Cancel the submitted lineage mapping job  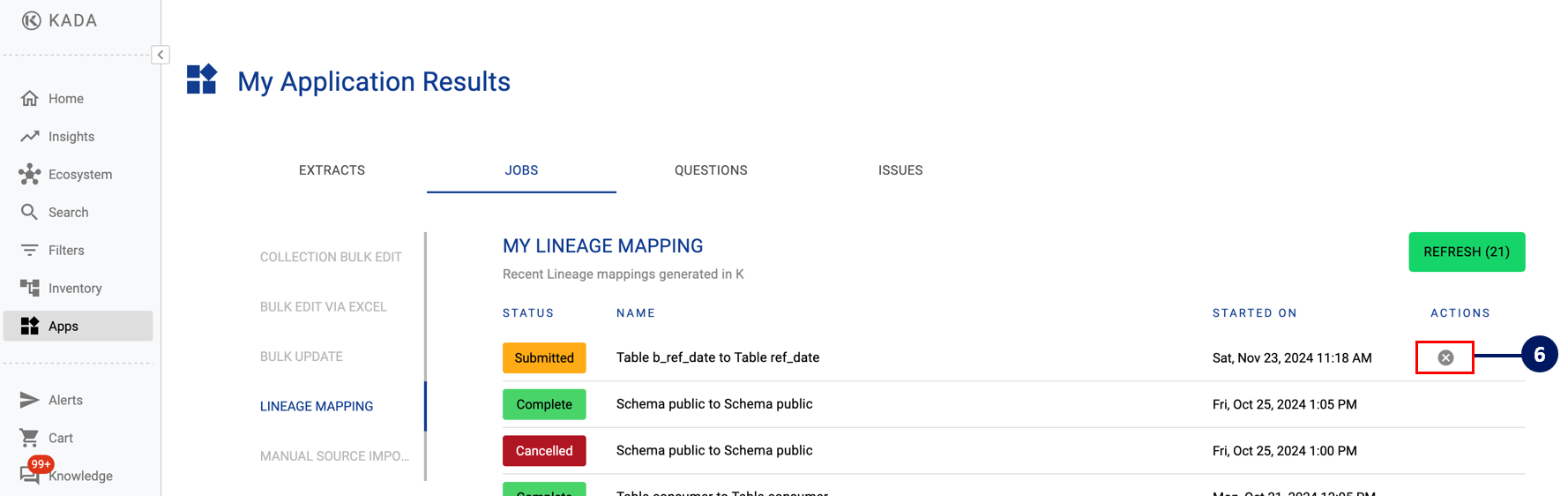(x=1445, y=357)
